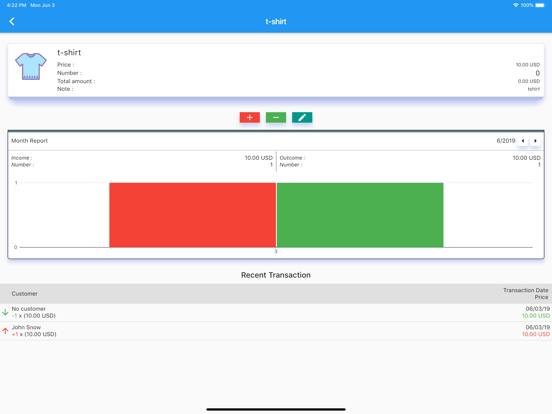The image size is (552, 414).
Task: Open the John Snow transaction row
Action: (x=276, y=331)
